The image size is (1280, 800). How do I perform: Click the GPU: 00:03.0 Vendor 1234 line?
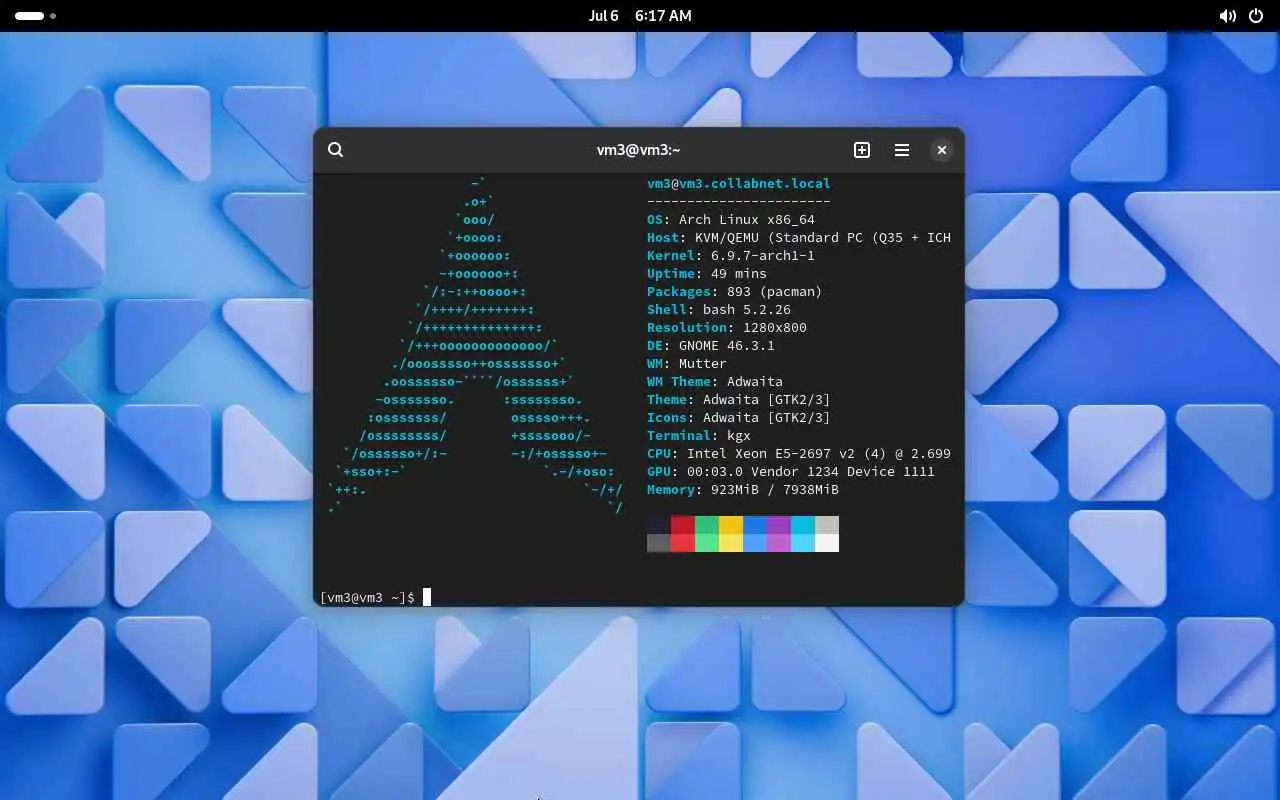coord(791,471)
